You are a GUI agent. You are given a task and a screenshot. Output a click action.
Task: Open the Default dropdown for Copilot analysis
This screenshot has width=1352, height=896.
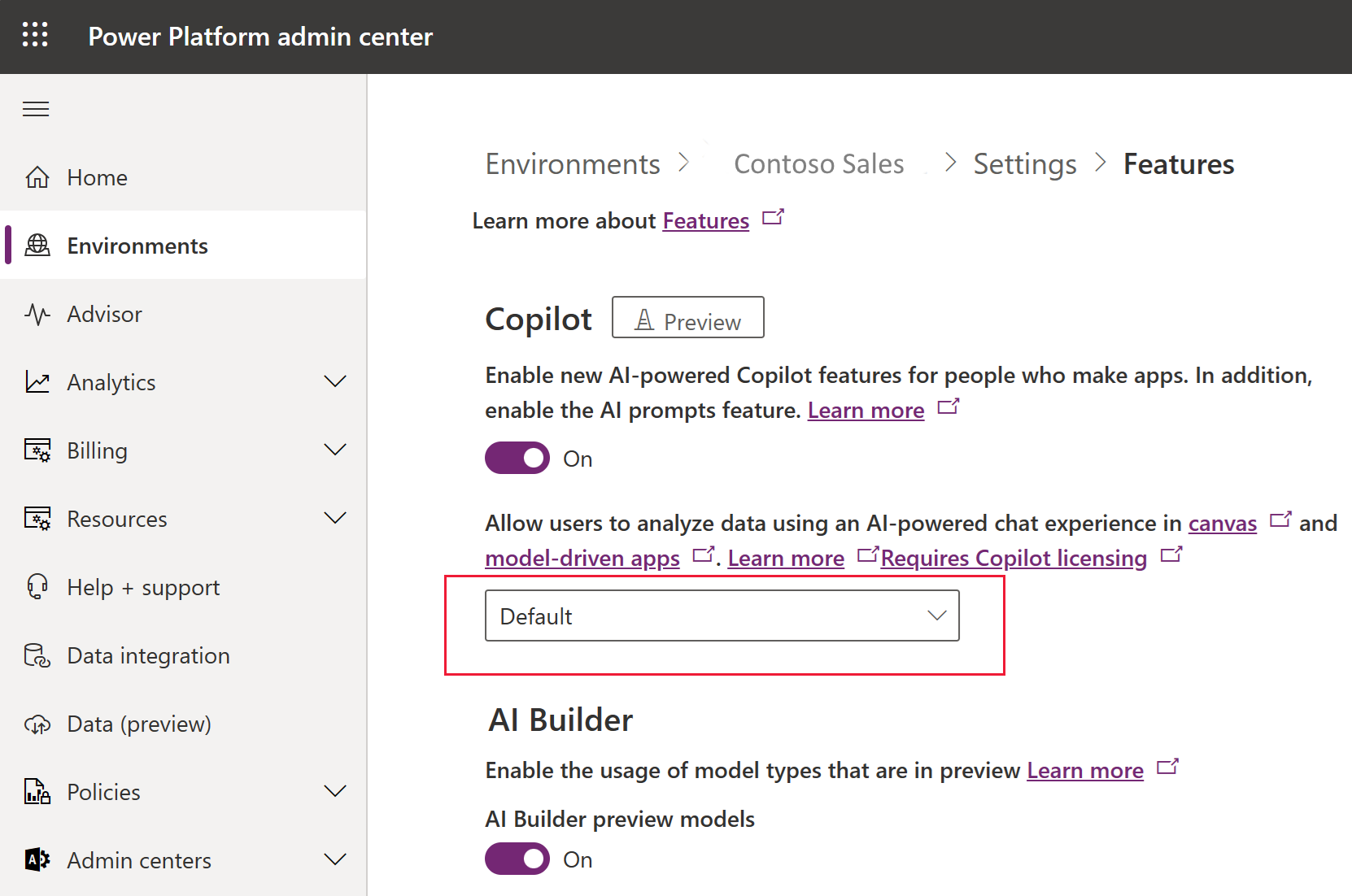tap(722, 616)
